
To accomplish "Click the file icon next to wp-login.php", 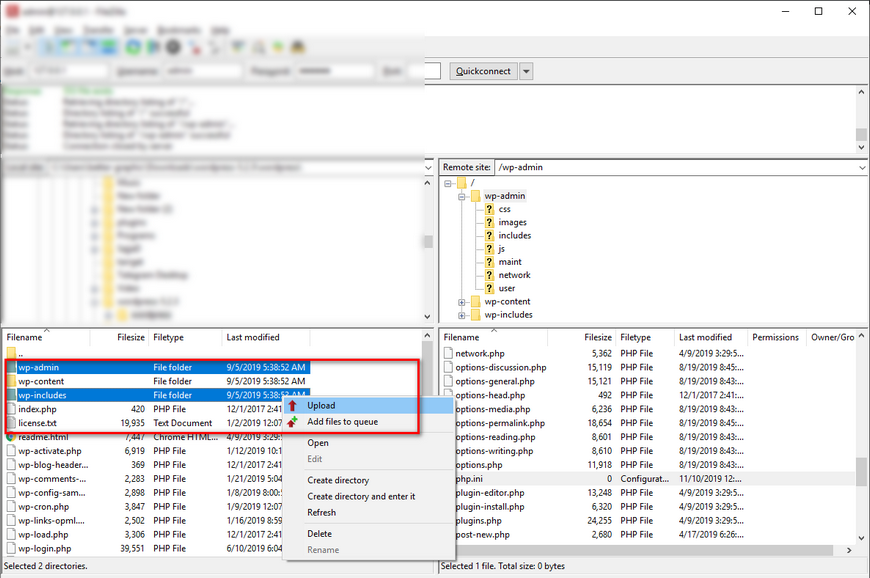I will click(x=11, y=549).
